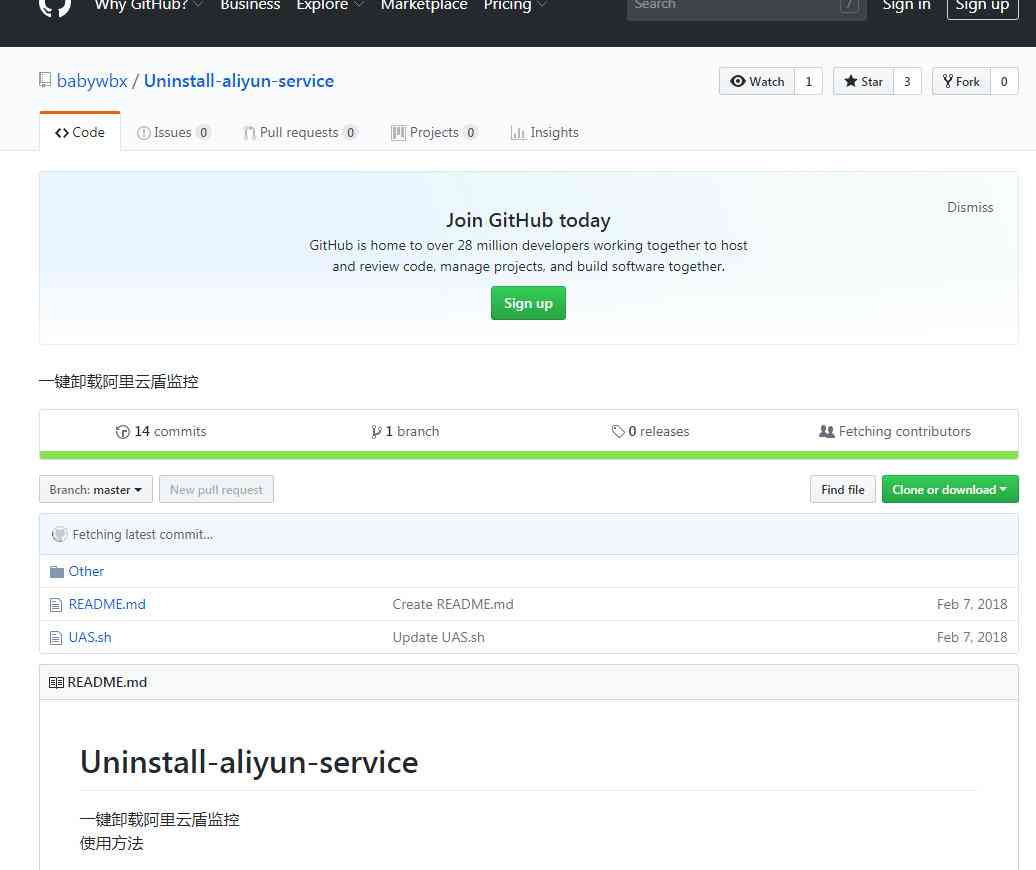The height and width of the screenshot is (870, 1036).
Task: Click the UAS.sh file icon
Action: pos(56,637)
